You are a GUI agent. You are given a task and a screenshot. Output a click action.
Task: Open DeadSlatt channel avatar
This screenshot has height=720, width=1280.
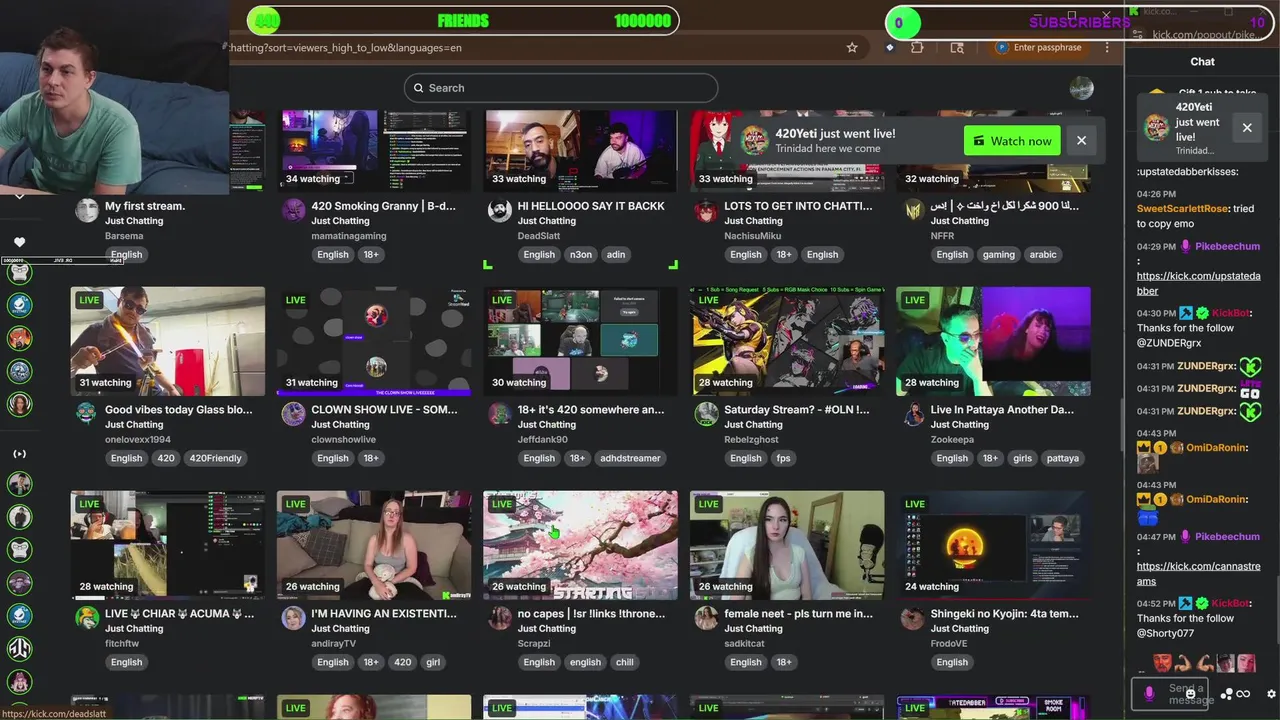pos(500,210)
